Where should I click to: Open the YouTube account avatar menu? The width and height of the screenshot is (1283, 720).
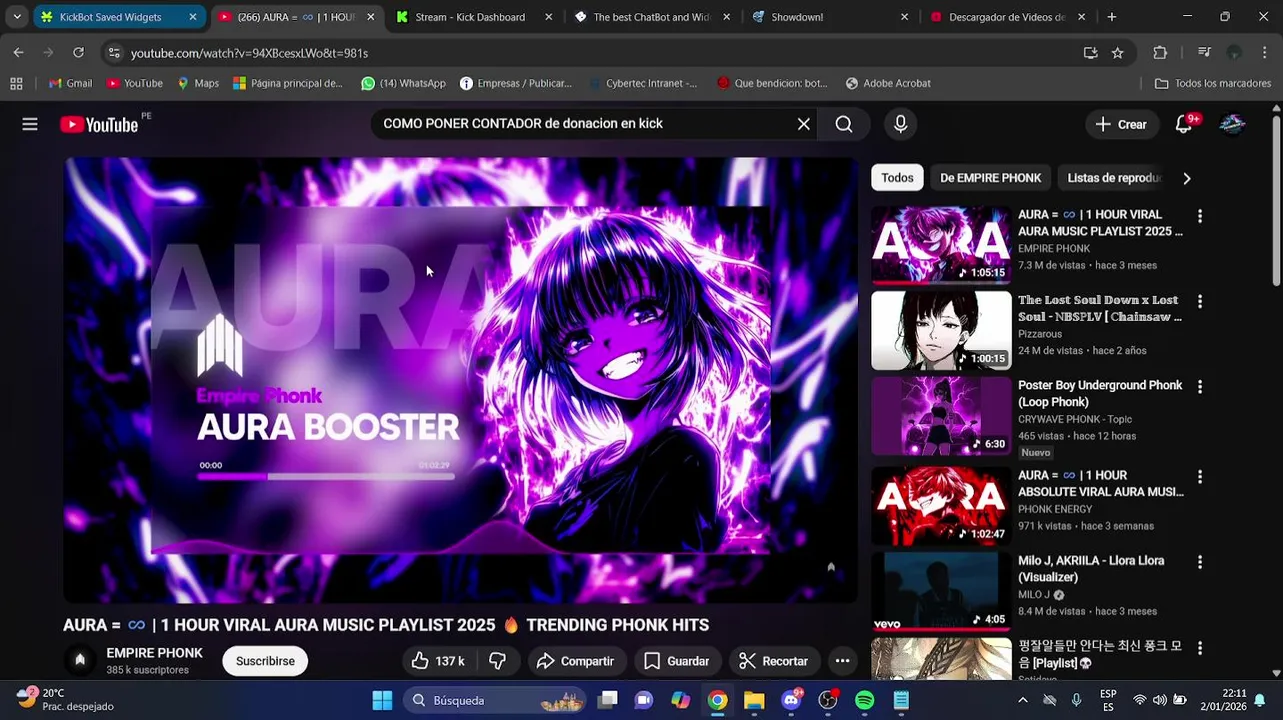[1233, 124]
